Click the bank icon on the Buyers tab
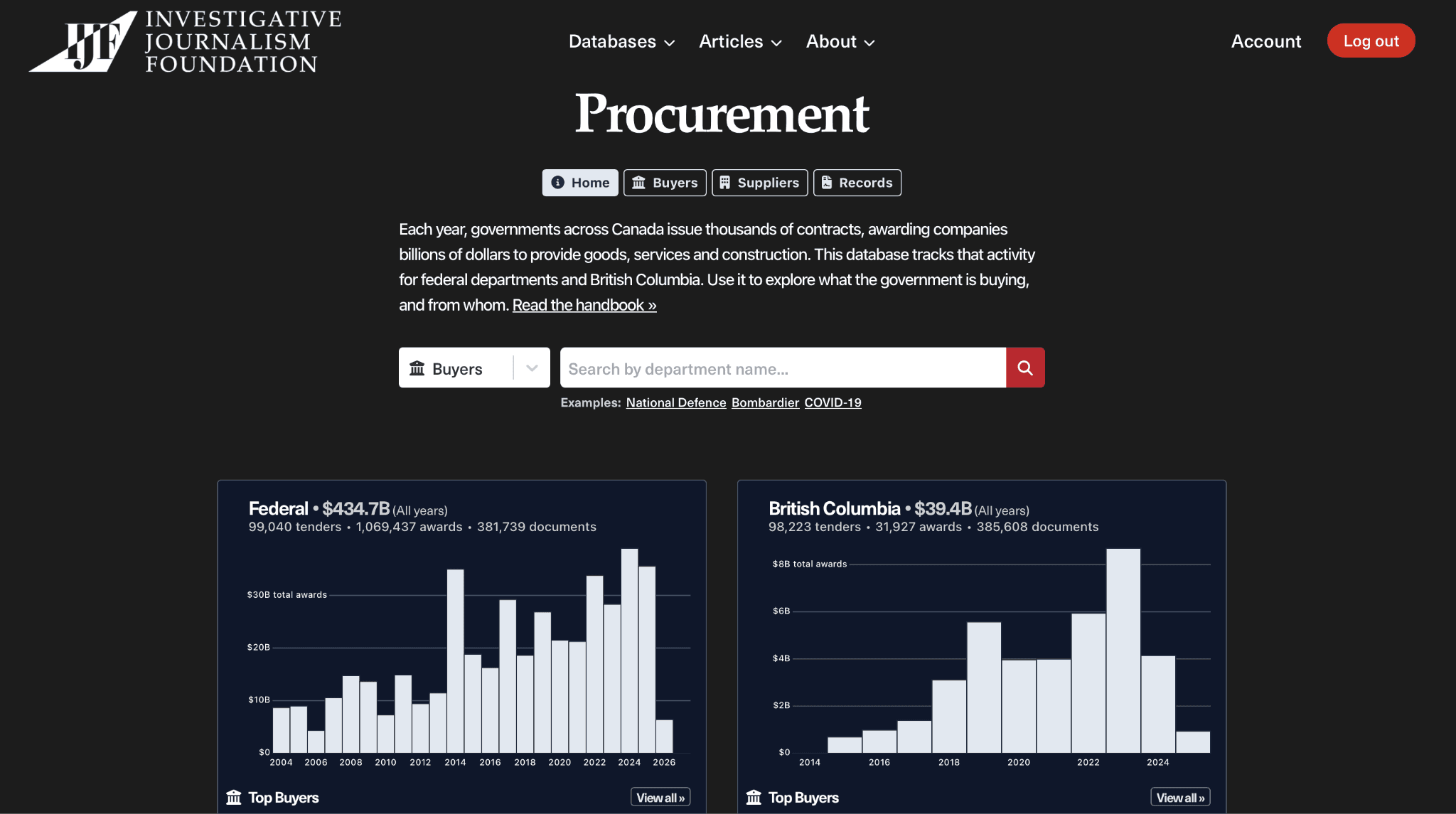The image size is (1456, 814). (639, 183)
